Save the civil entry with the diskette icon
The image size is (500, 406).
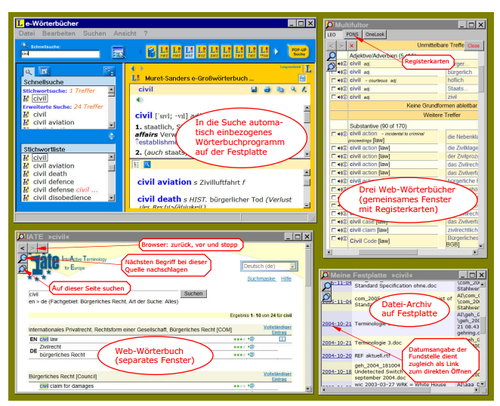254,89
